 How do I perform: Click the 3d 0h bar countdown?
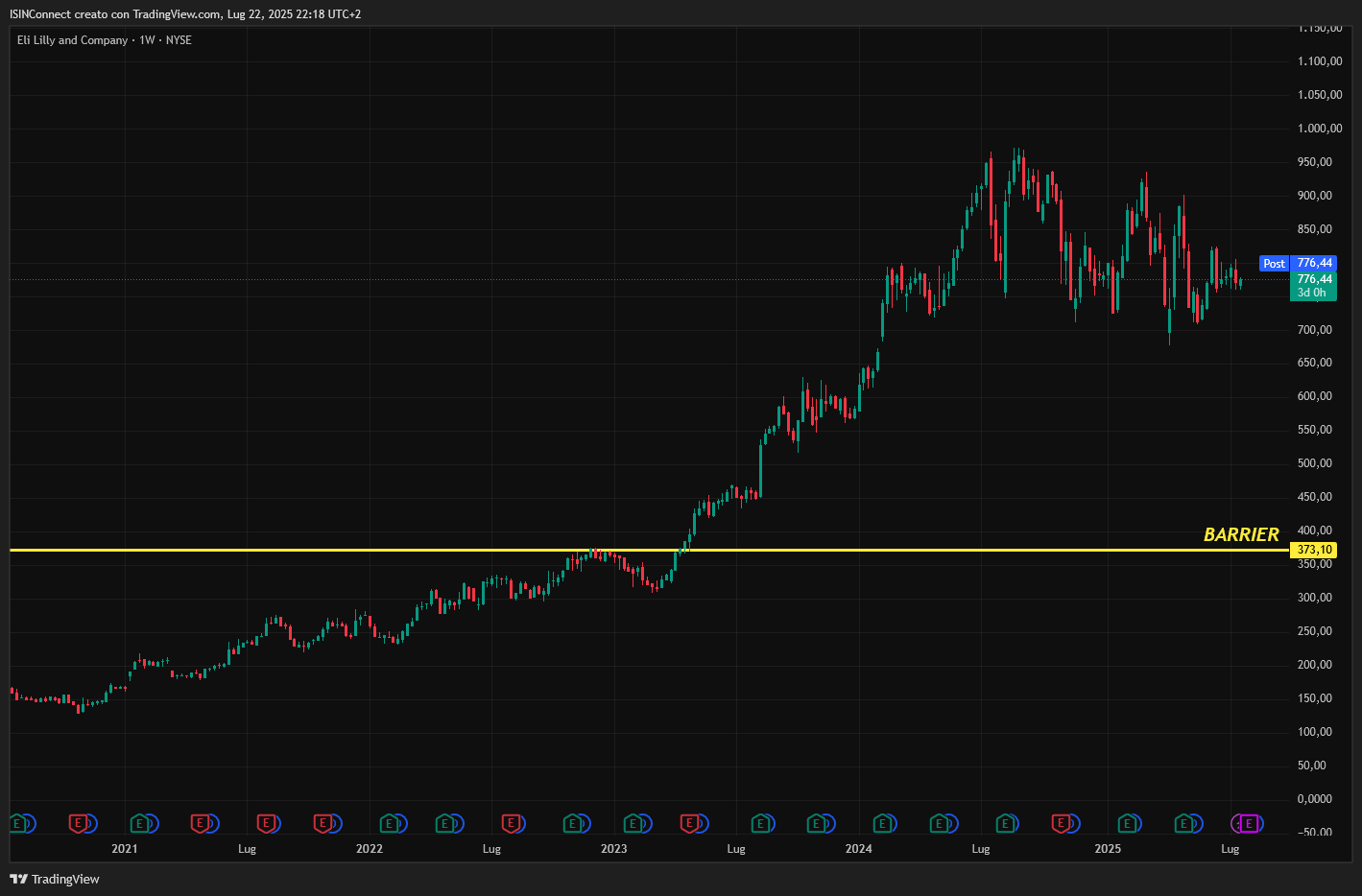coord(1311,293)
